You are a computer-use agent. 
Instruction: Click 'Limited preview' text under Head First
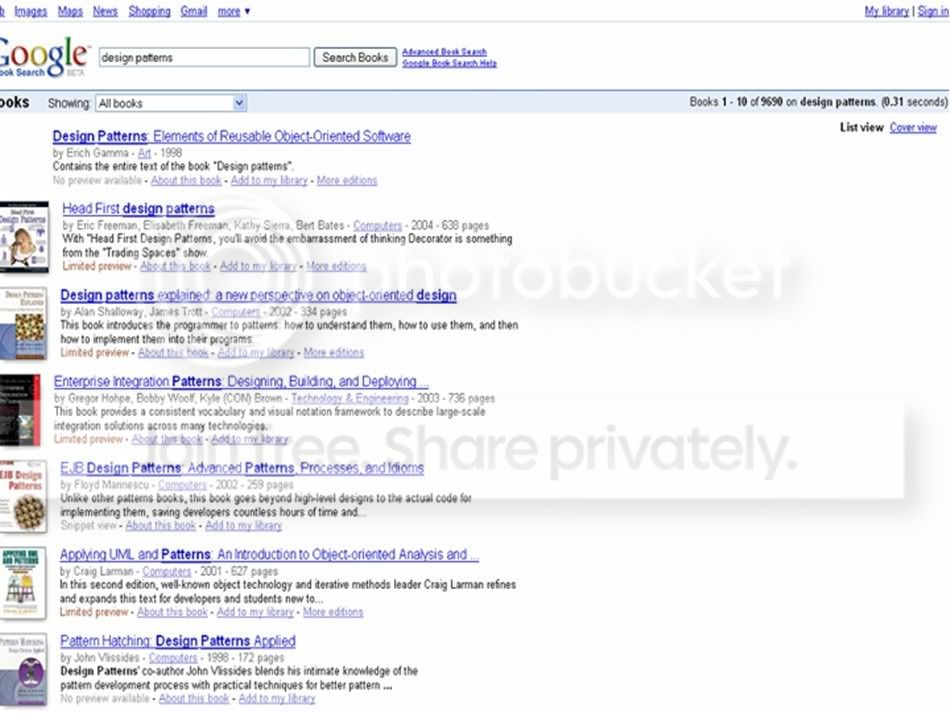coord(97,266)
